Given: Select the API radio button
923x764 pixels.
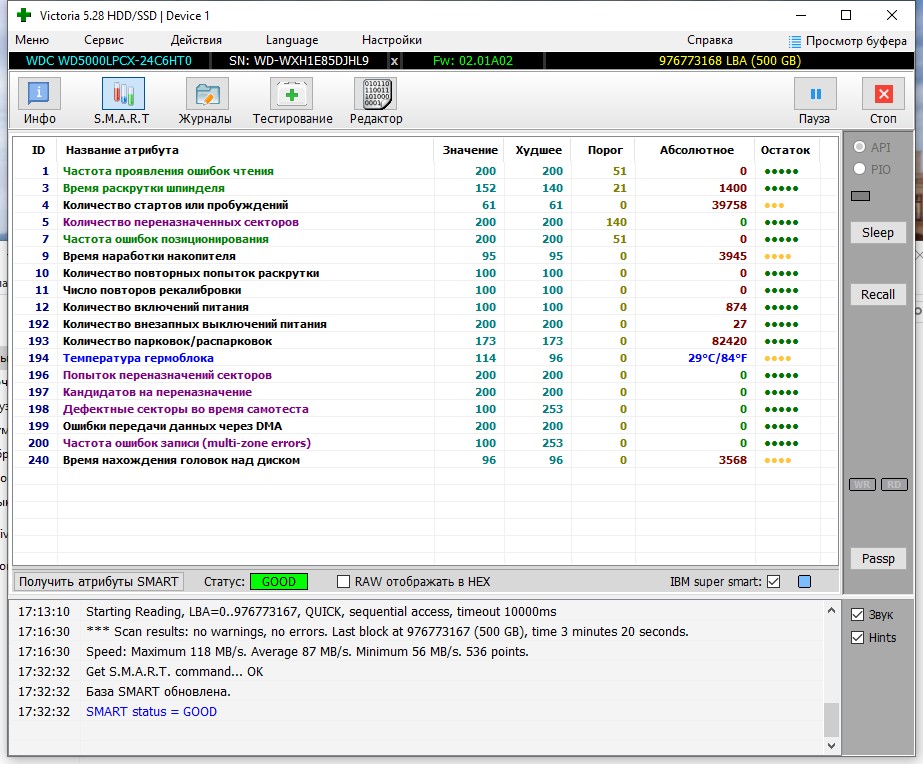Looking at the screenshot, I should pyautogui.click(x=859, y=147).
